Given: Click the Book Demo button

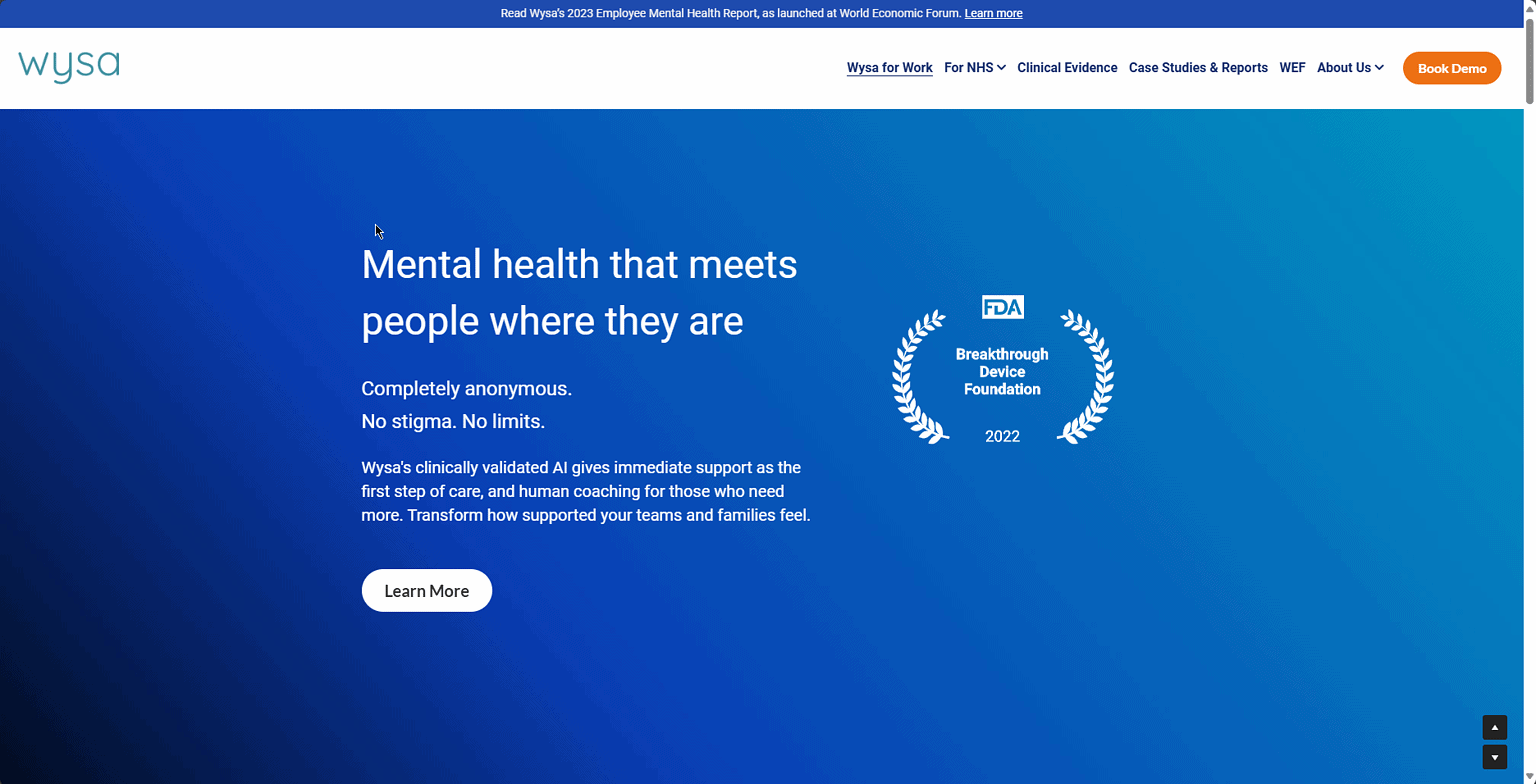Looking at the screenshot, I should 1452,68.
